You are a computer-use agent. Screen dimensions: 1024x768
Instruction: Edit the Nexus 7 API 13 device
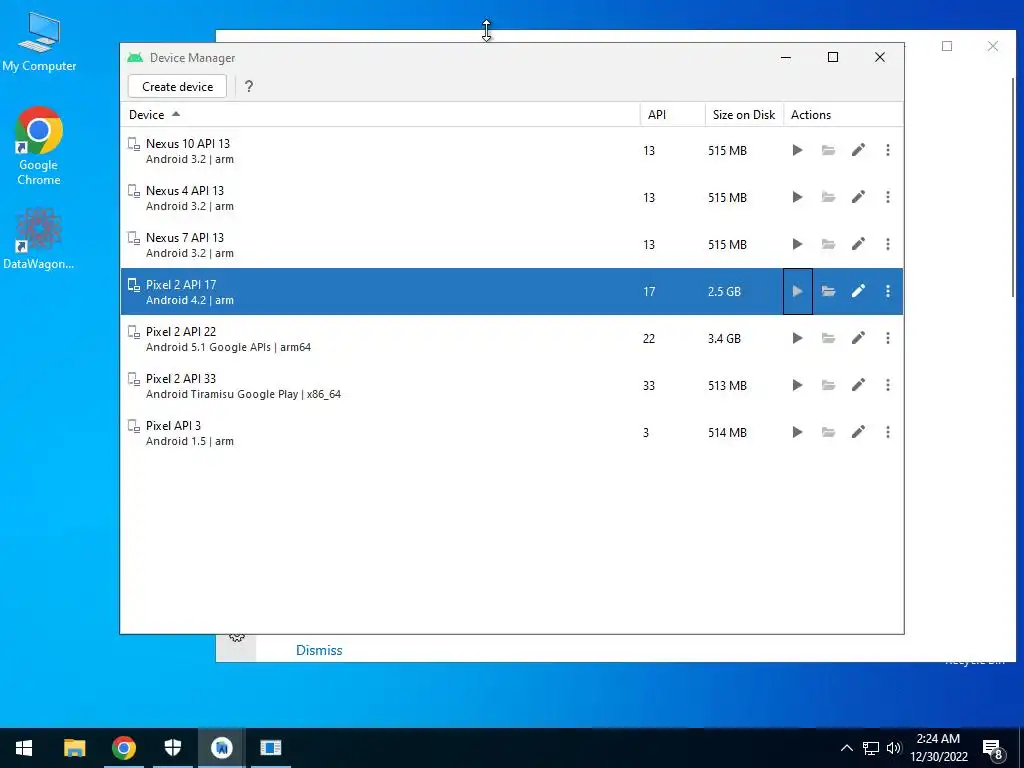click(x=858, y=244)
